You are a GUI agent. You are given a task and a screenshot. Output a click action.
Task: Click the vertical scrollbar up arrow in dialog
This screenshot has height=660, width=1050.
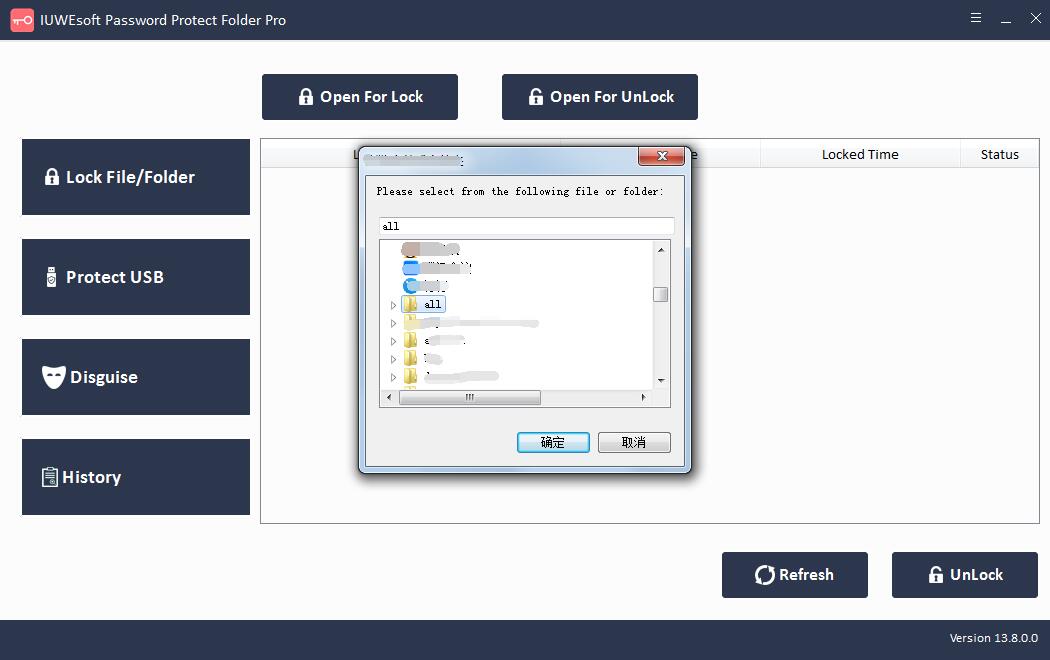661,250
